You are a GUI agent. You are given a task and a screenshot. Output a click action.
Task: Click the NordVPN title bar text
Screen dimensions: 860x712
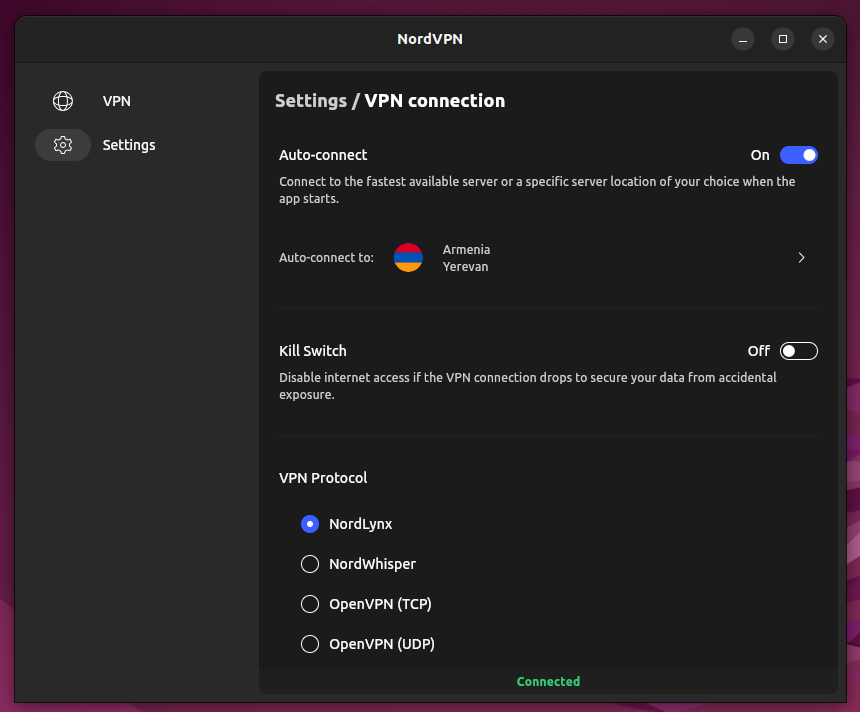pos(430,39)
